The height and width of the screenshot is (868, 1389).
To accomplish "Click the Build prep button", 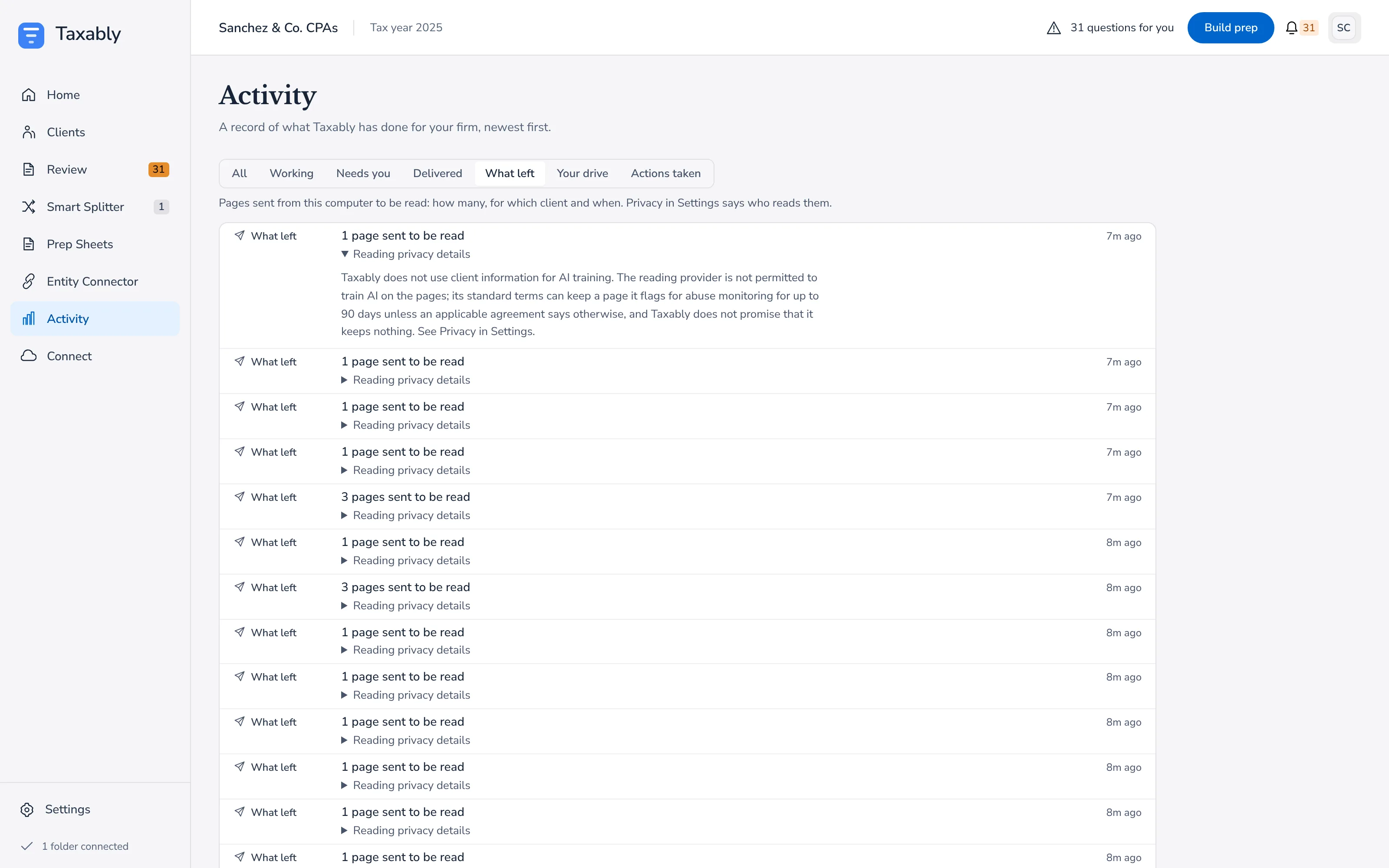I will click(1231, 27).
